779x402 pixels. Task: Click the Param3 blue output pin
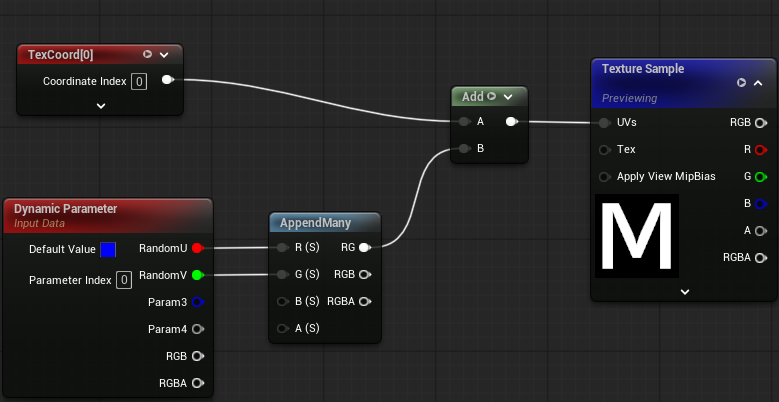click(197, 302)
